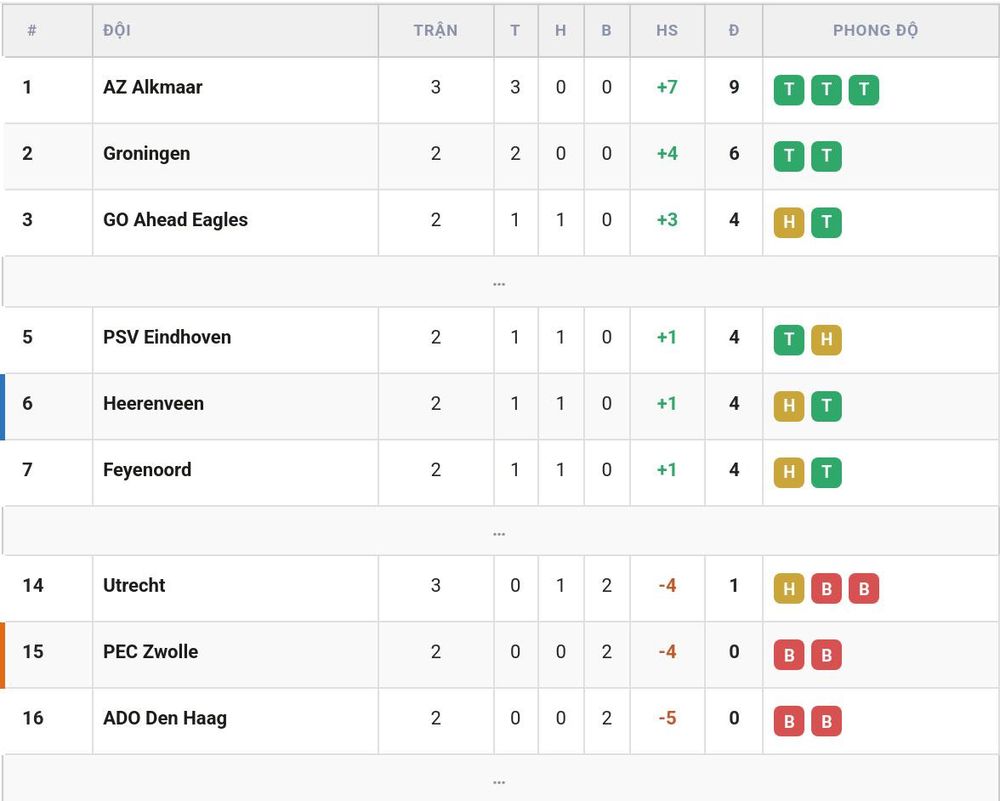Click PEC Zwolle's first red B badge
The image size is (1000, 801).
coord(789,655)
